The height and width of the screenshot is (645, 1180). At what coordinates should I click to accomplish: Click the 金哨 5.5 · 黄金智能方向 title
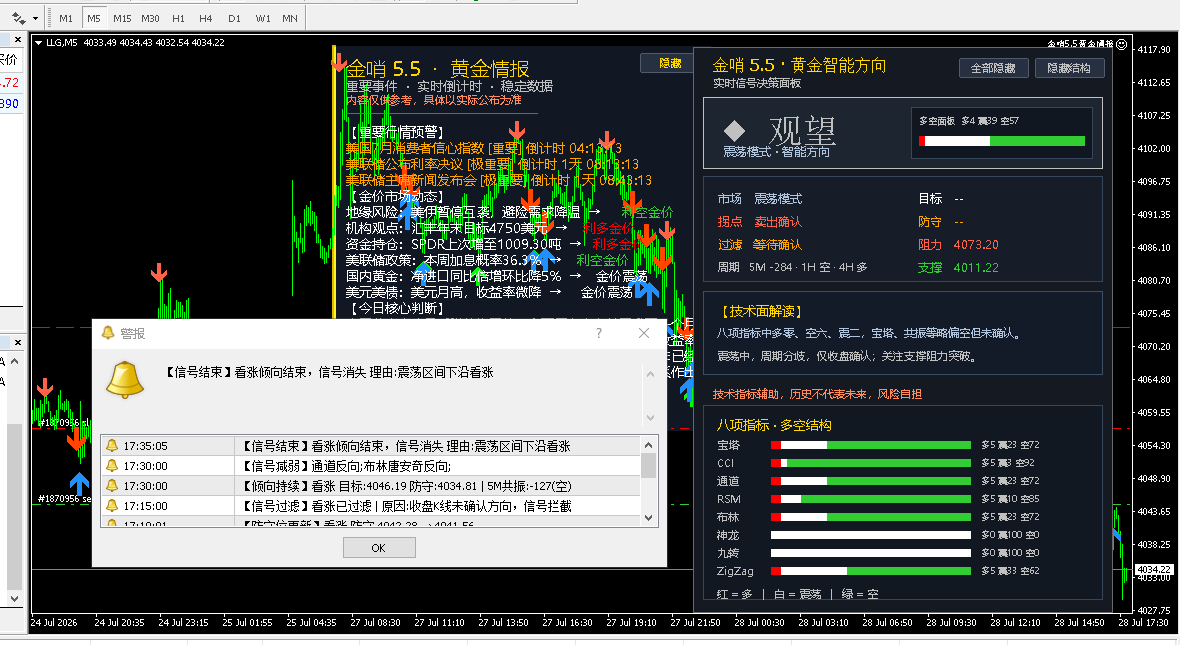tap(798, 65)
